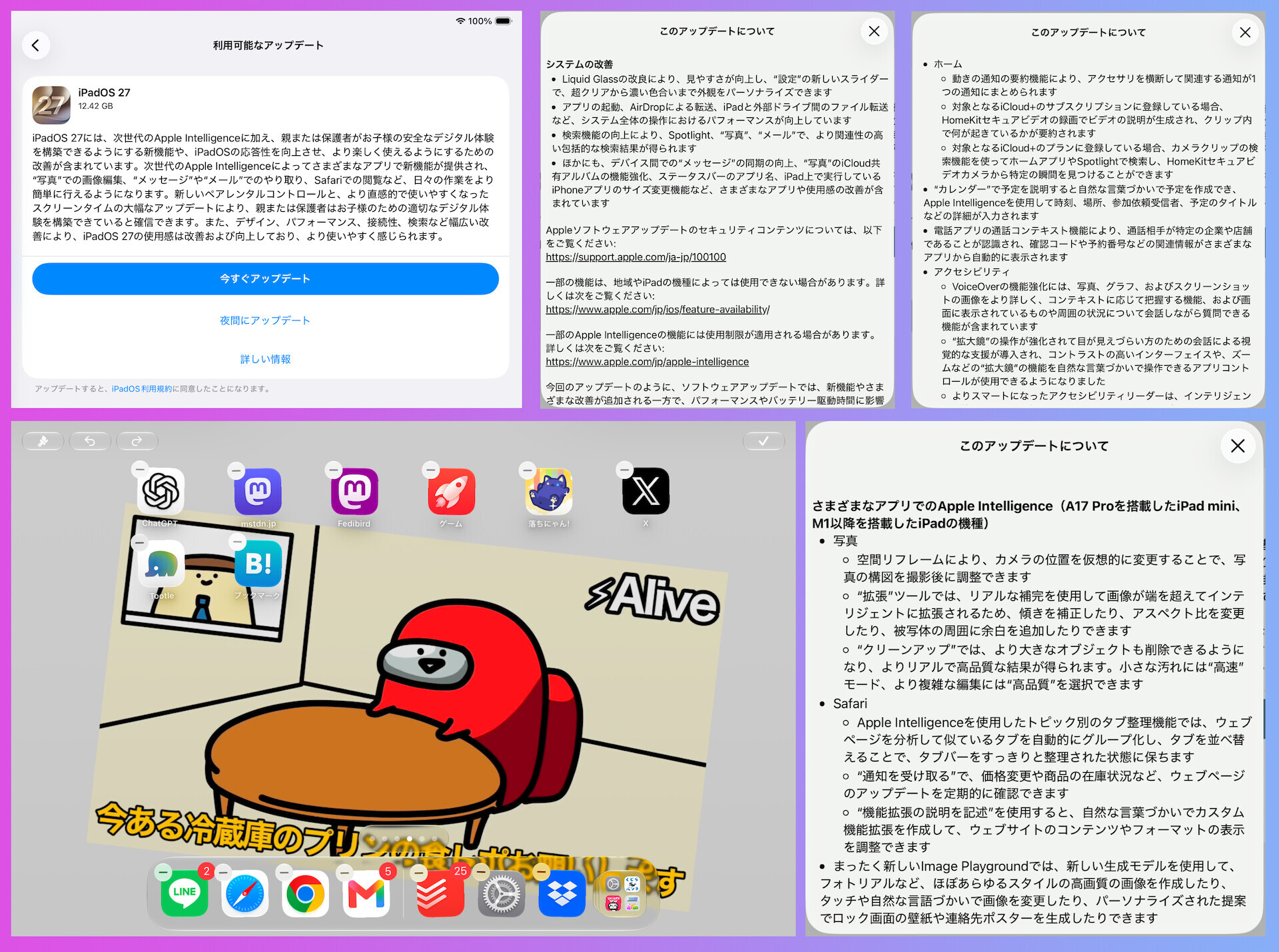The width and height of the screenshot is (1279, 952).
Task: Open the Fedibird app icon
Action: pos(354,492)
